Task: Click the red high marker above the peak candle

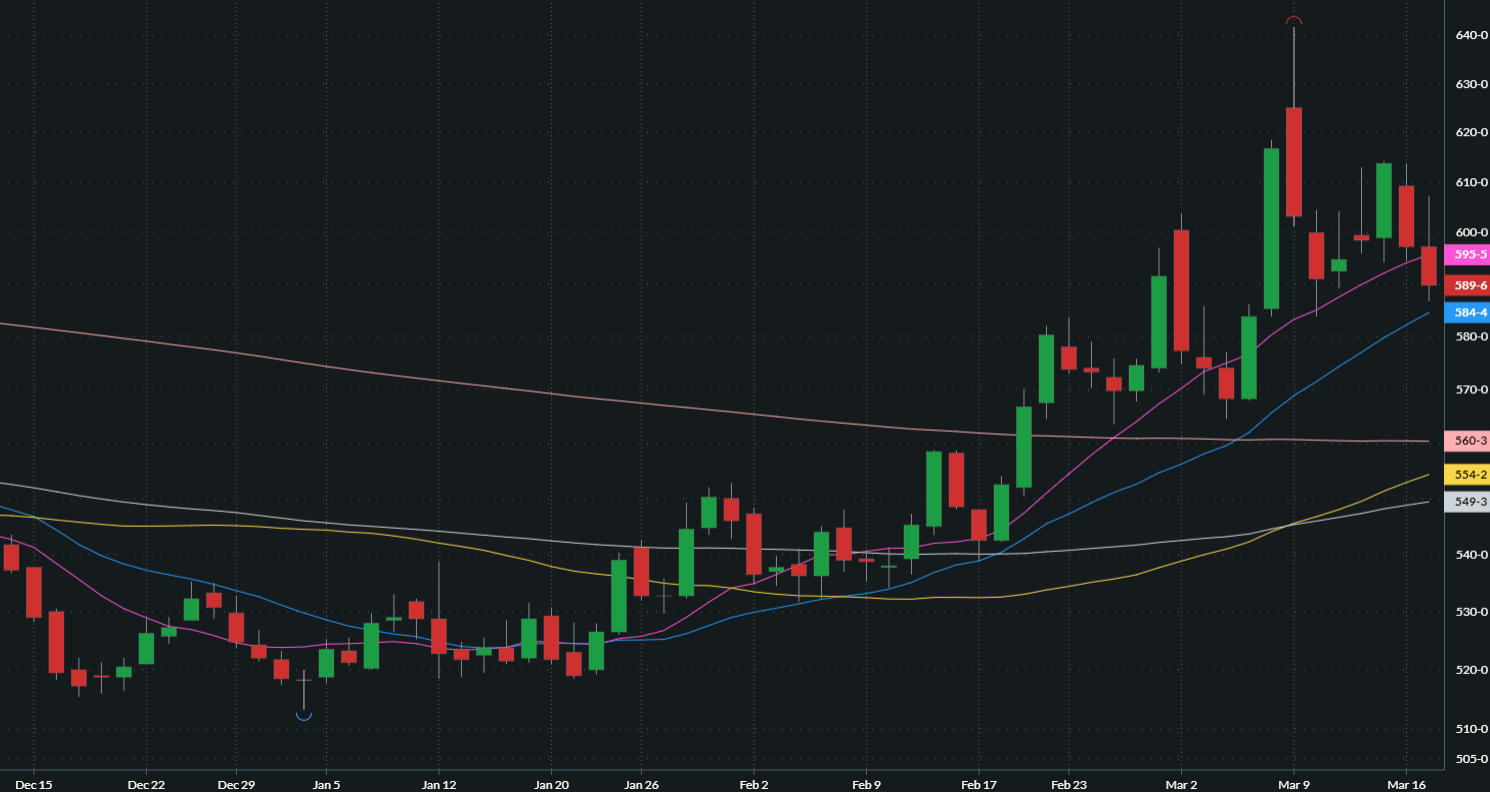Action: 1293,22
